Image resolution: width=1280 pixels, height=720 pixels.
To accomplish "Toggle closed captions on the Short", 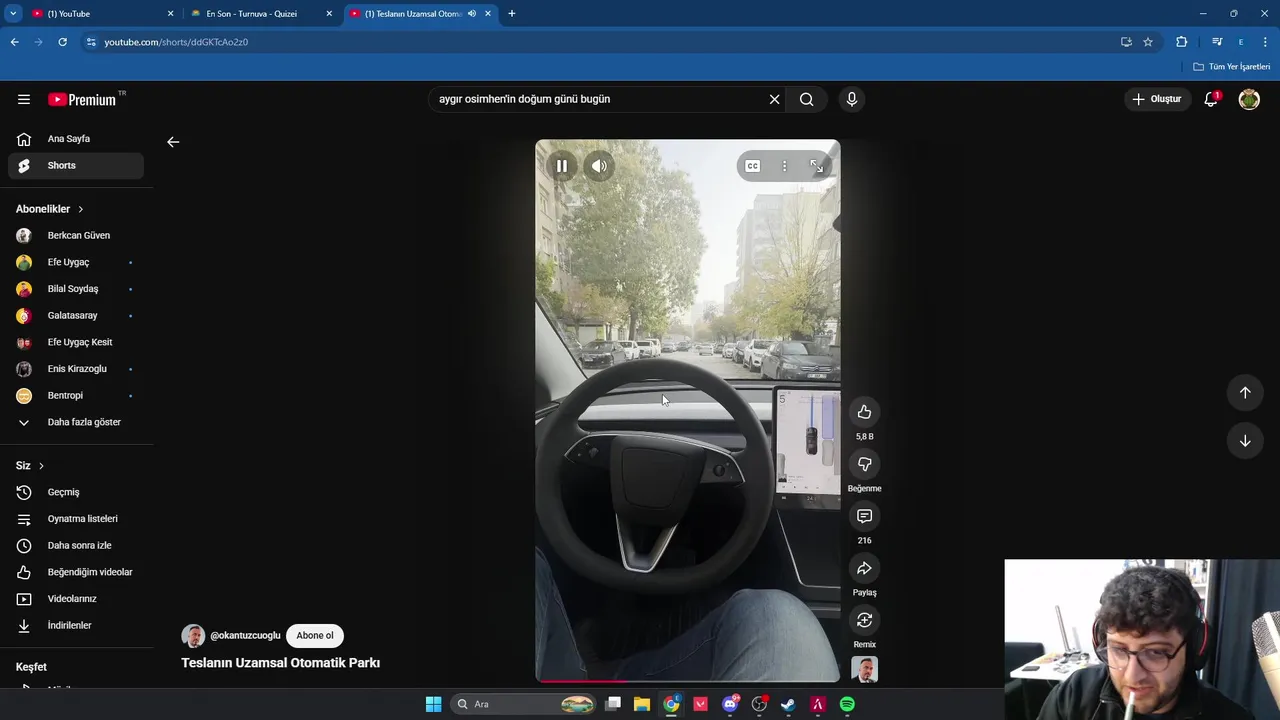I will 752,166.
